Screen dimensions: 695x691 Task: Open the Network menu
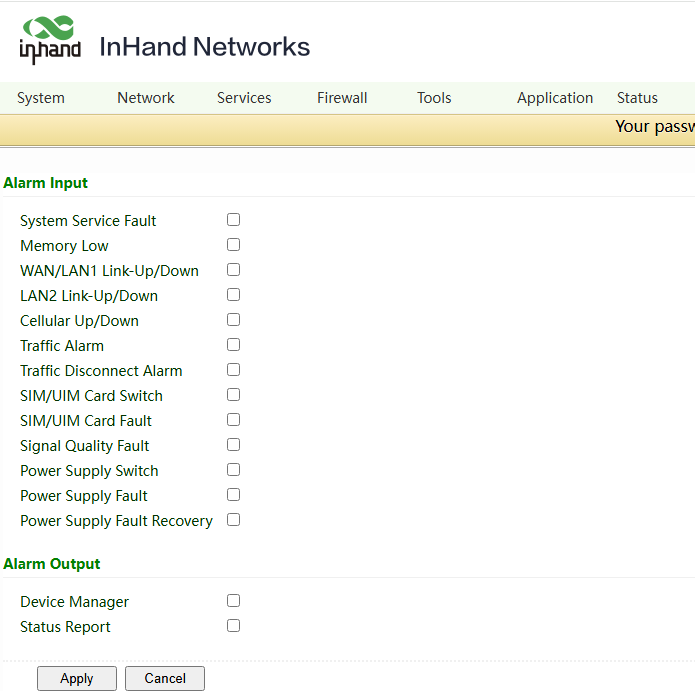[x=146, y=98]
